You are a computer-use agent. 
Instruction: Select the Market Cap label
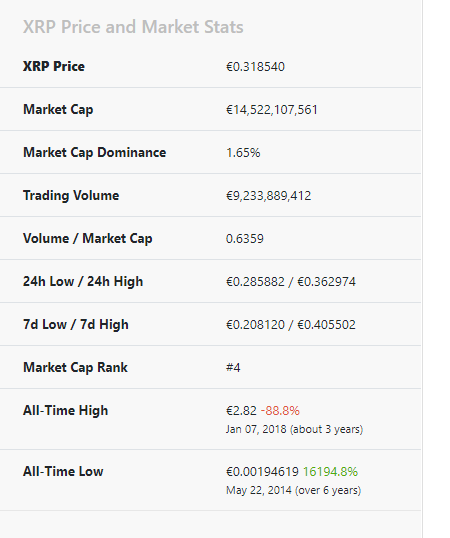point(58,110)
